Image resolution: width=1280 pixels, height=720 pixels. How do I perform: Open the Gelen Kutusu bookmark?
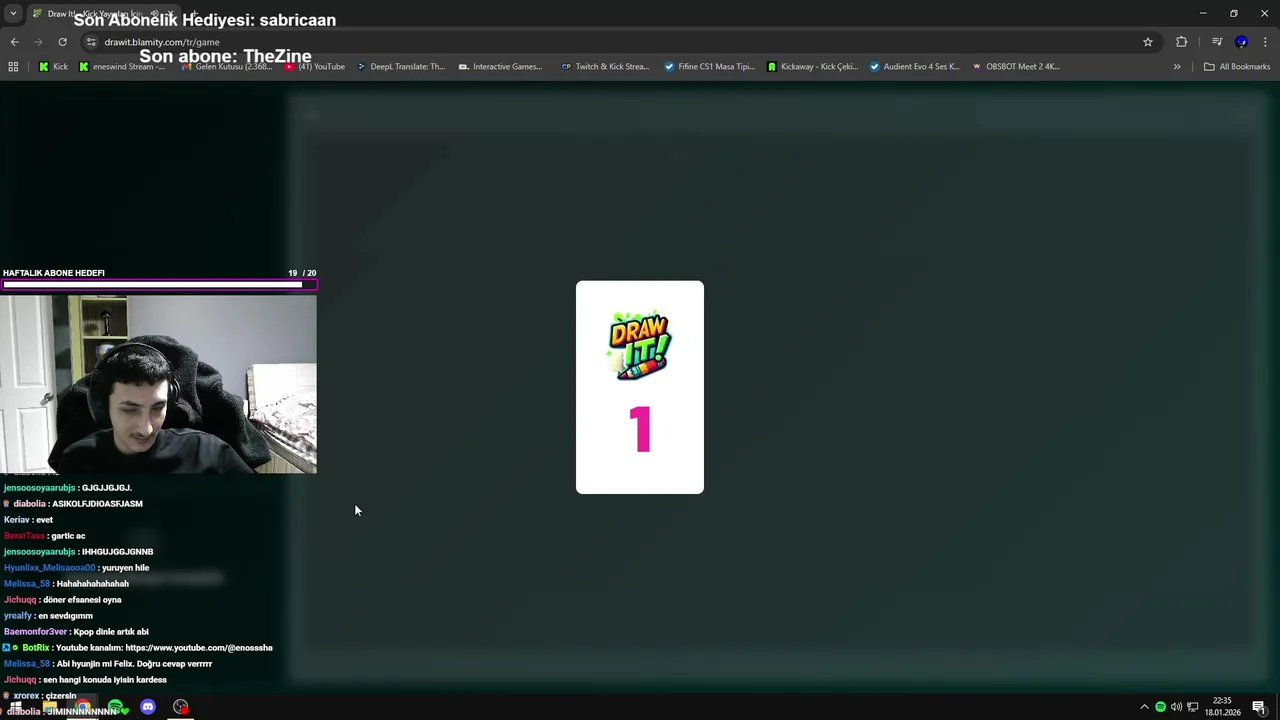(x=227, y=67)
